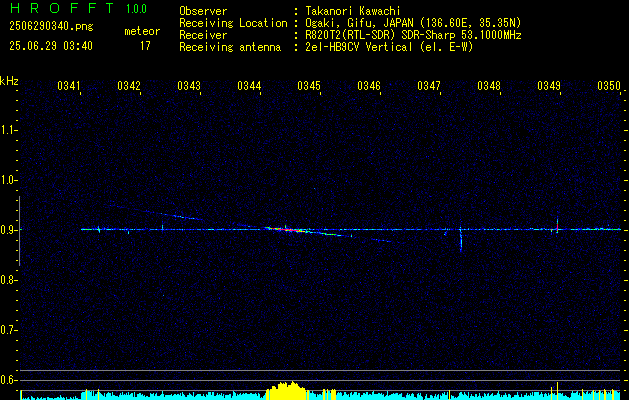Click the 0.6 kHz axis label

8,380
